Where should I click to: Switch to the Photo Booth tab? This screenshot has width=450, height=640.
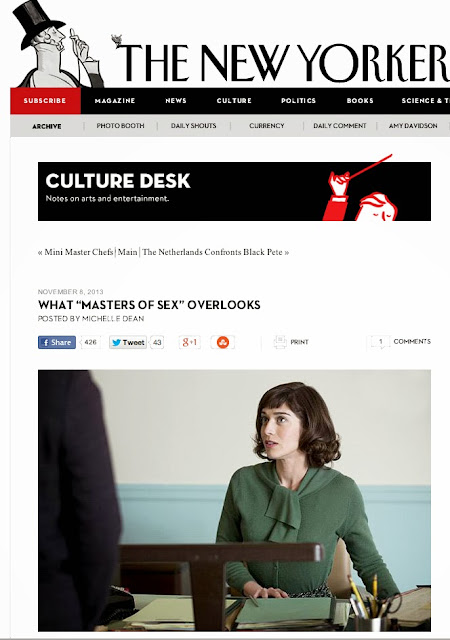pos(120,126)
